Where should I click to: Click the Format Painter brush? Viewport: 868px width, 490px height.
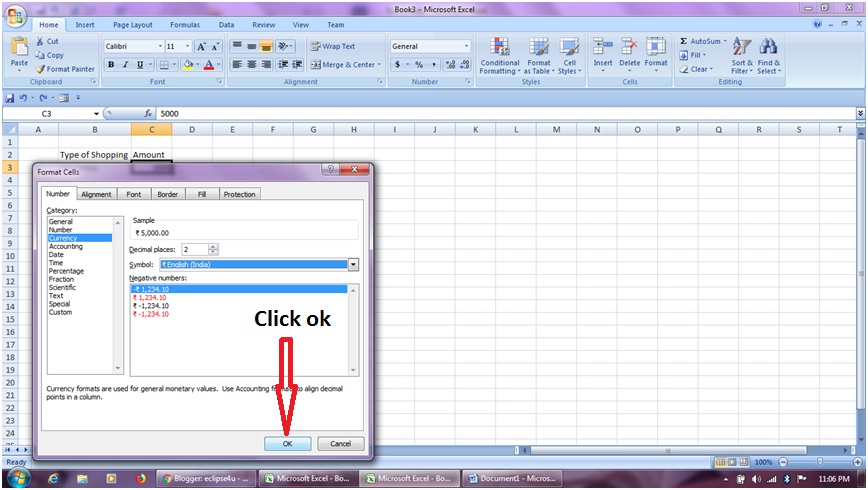pos(40,69)
